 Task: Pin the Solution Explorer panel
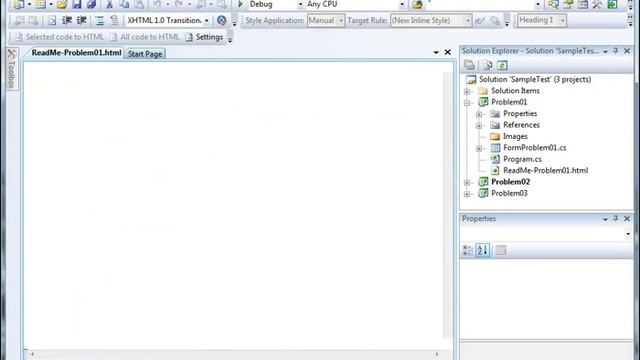tap(616, 51)
